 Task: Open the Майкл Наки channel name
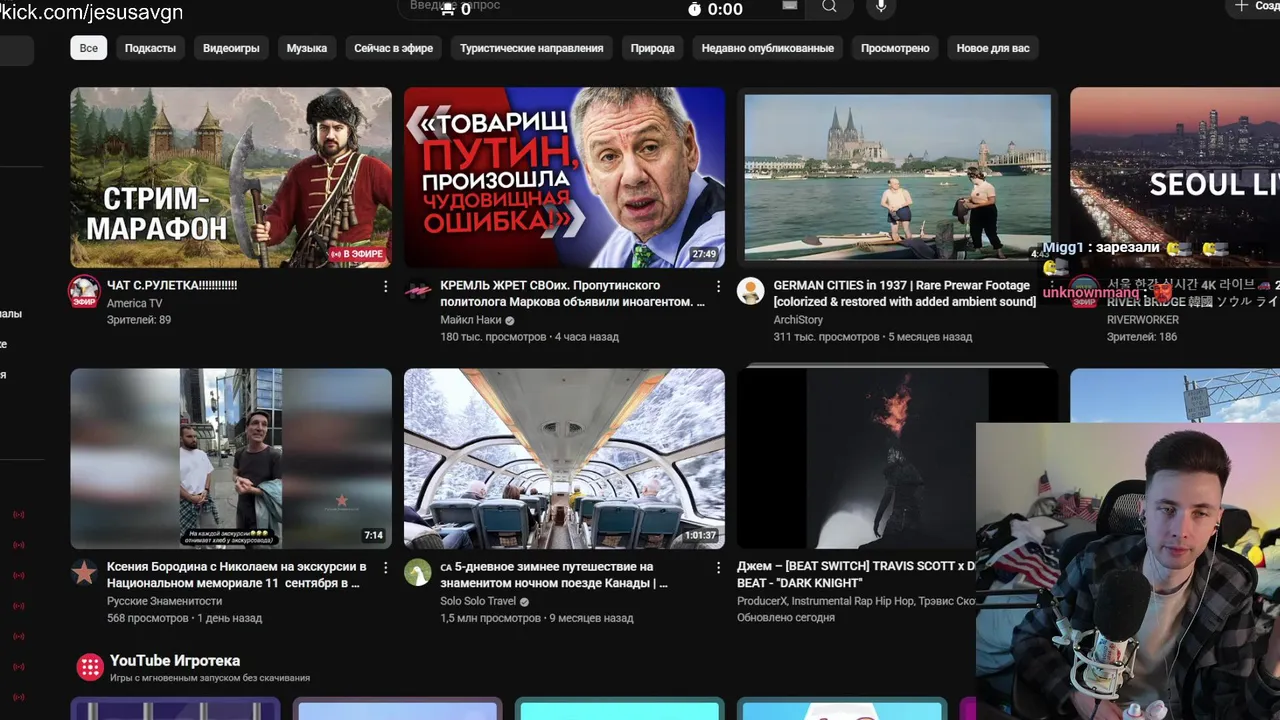tap(471, 320)
